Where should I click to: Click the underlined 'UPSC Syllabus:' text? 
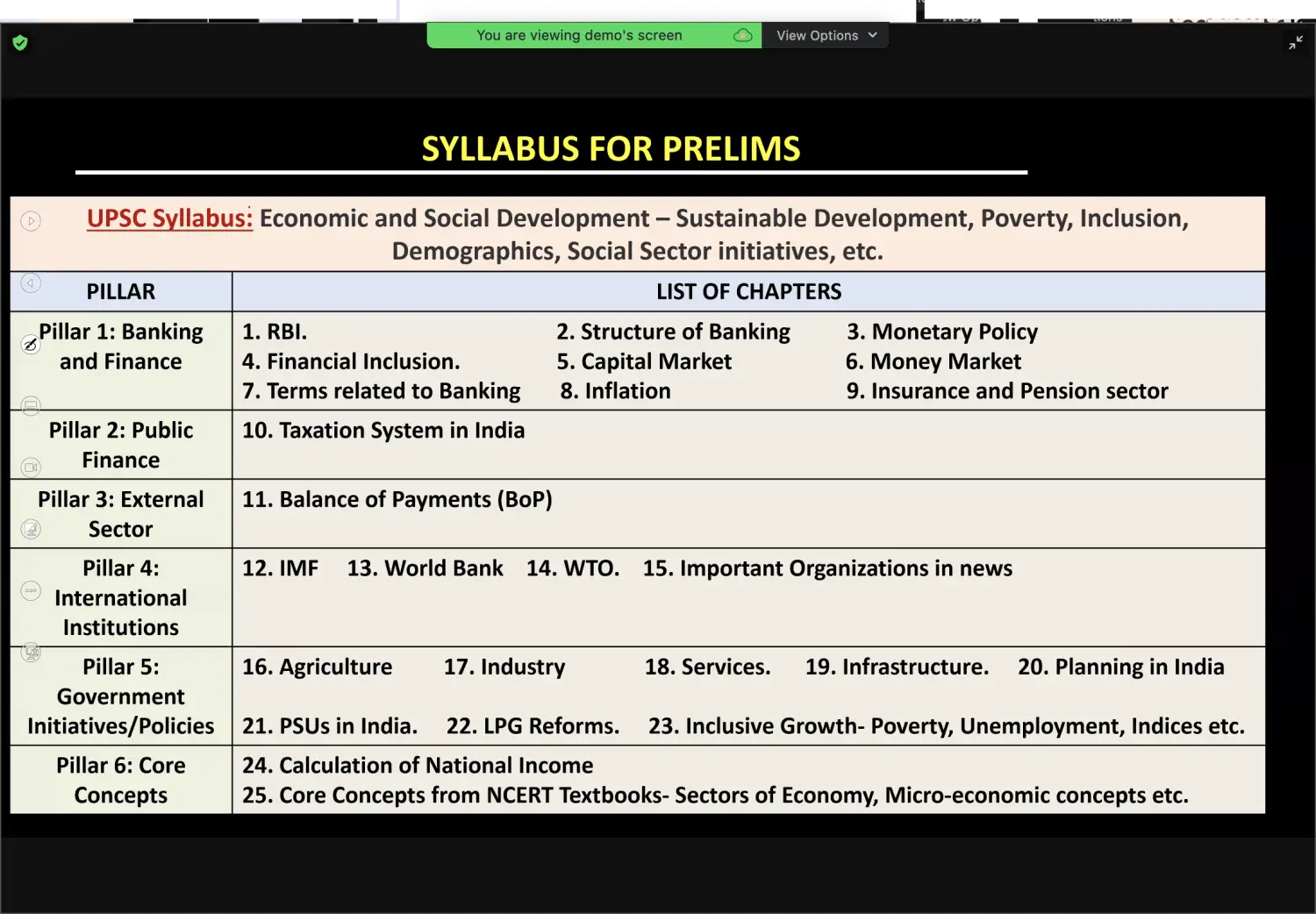pos(169,218)
